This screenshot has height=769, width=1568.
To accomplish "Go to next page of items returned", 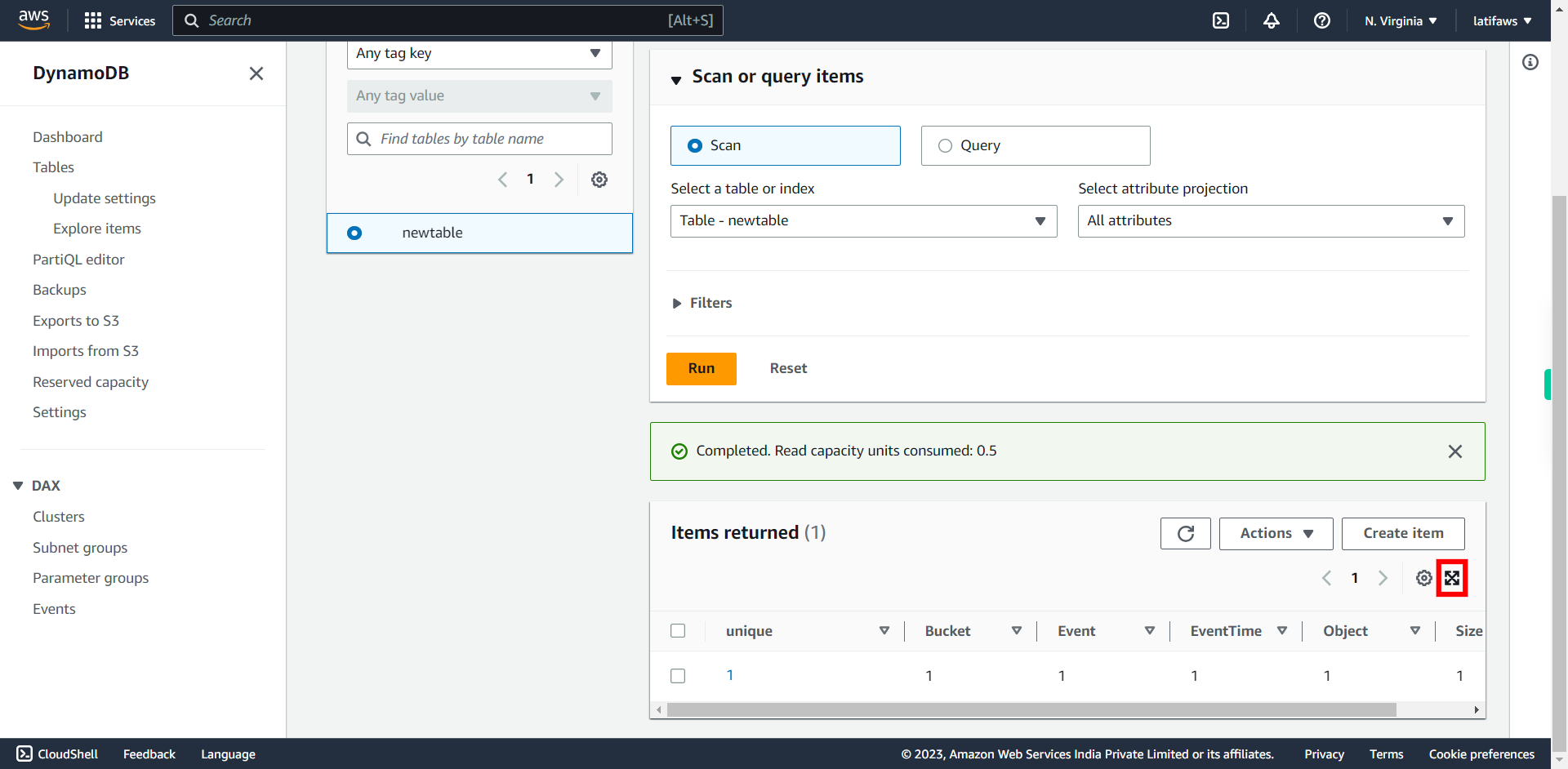I will 1383,578.
